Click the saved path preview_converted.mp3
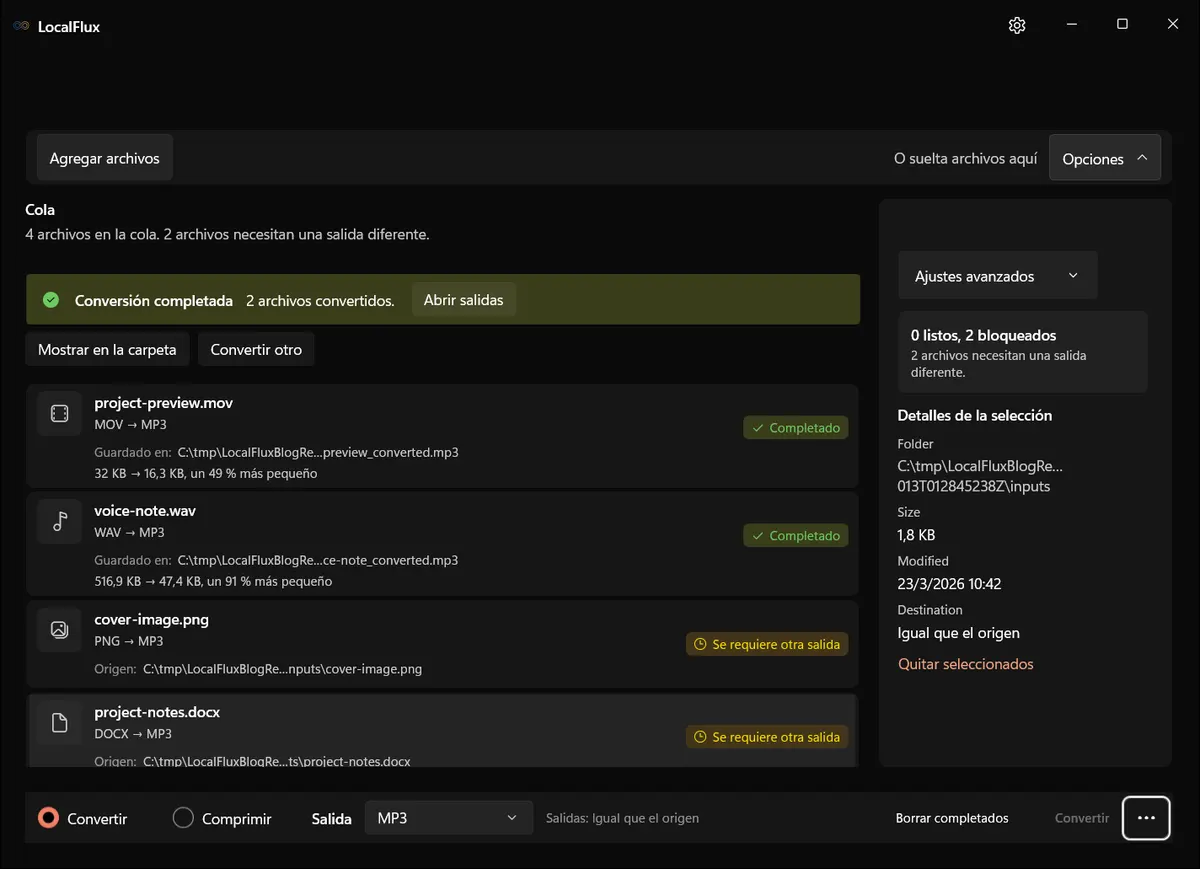1200x869 pixels. pyautogui.click(x=318, y=452)
